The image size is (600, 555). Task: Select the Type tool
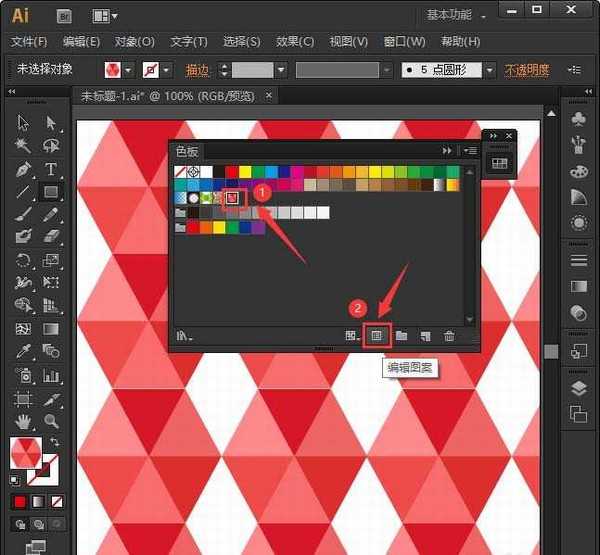(x=50, y=169)
